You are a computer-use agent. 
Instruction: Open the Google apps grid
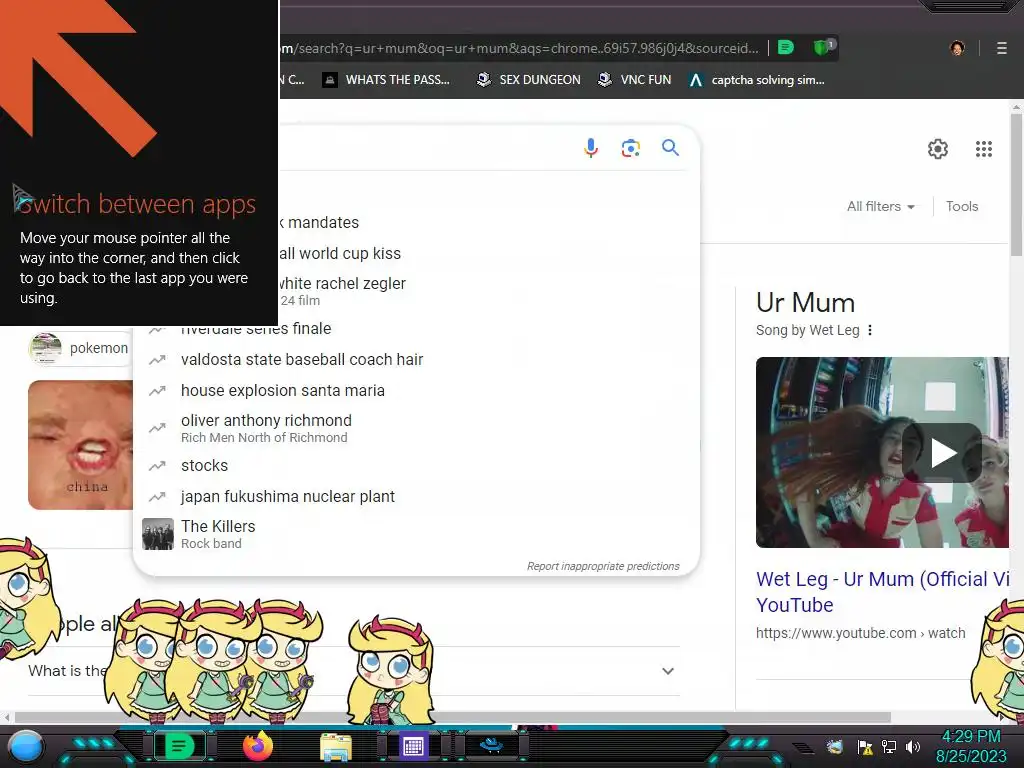pyautogui.click(x=984, y=149)
